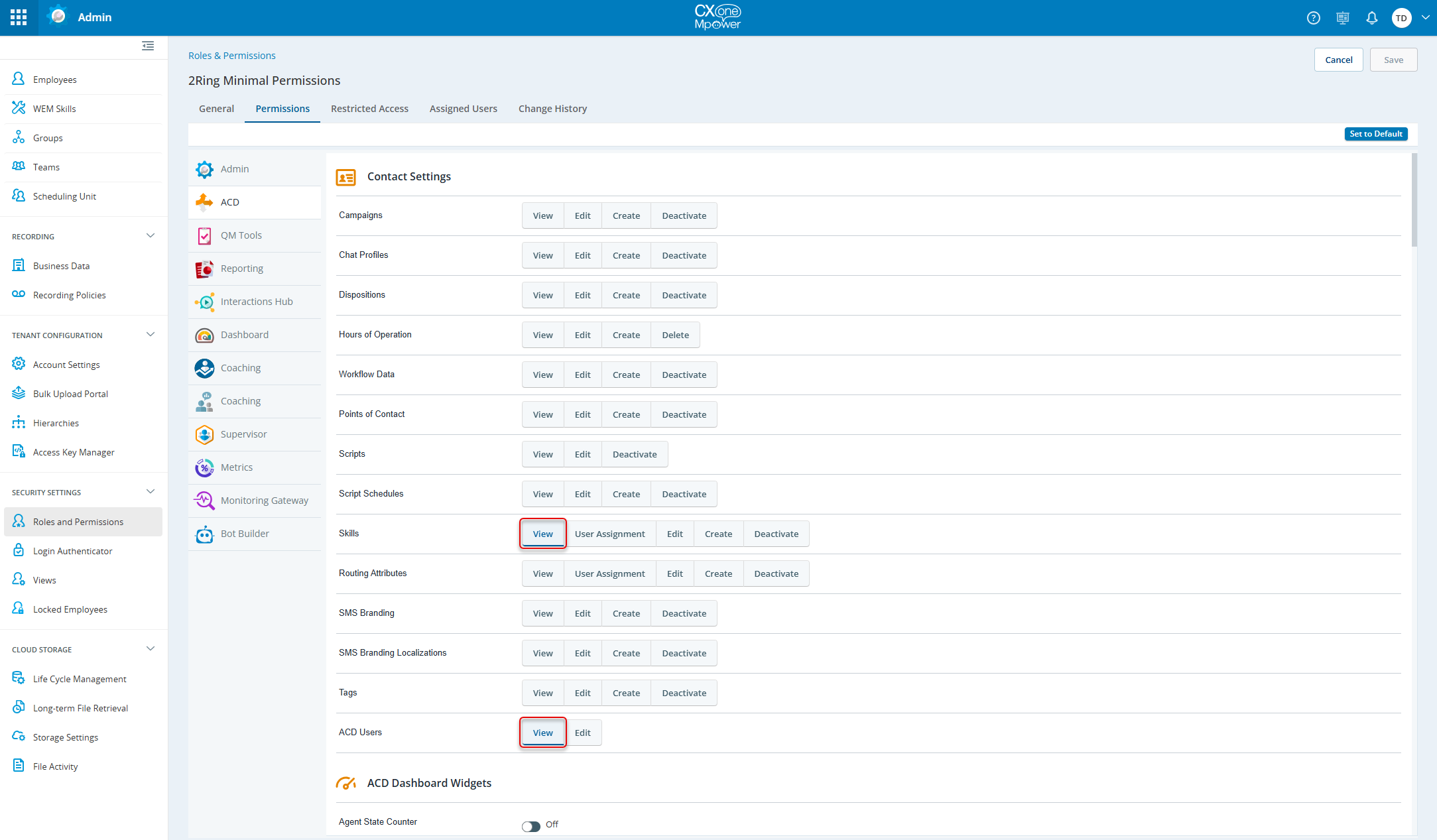Toggle Routing Attributes Create permission

tap(718, 573)
